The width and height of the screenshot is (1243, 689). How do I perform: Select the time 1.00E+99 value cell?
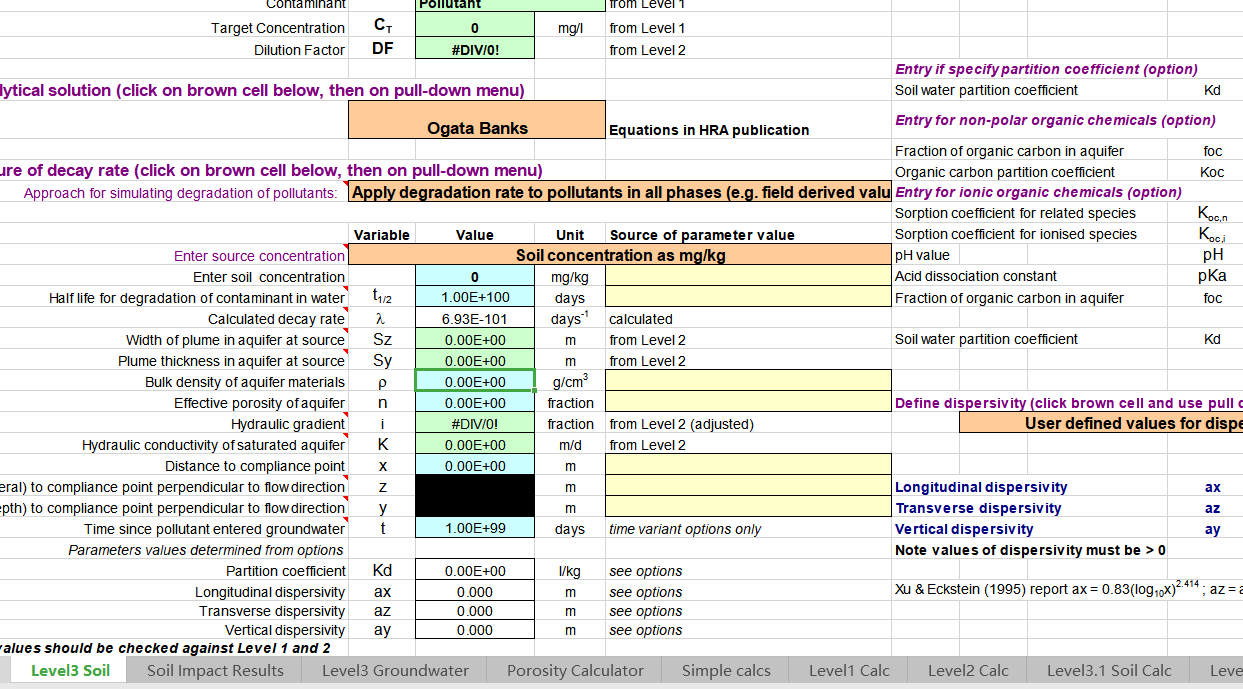pos(475,529)
